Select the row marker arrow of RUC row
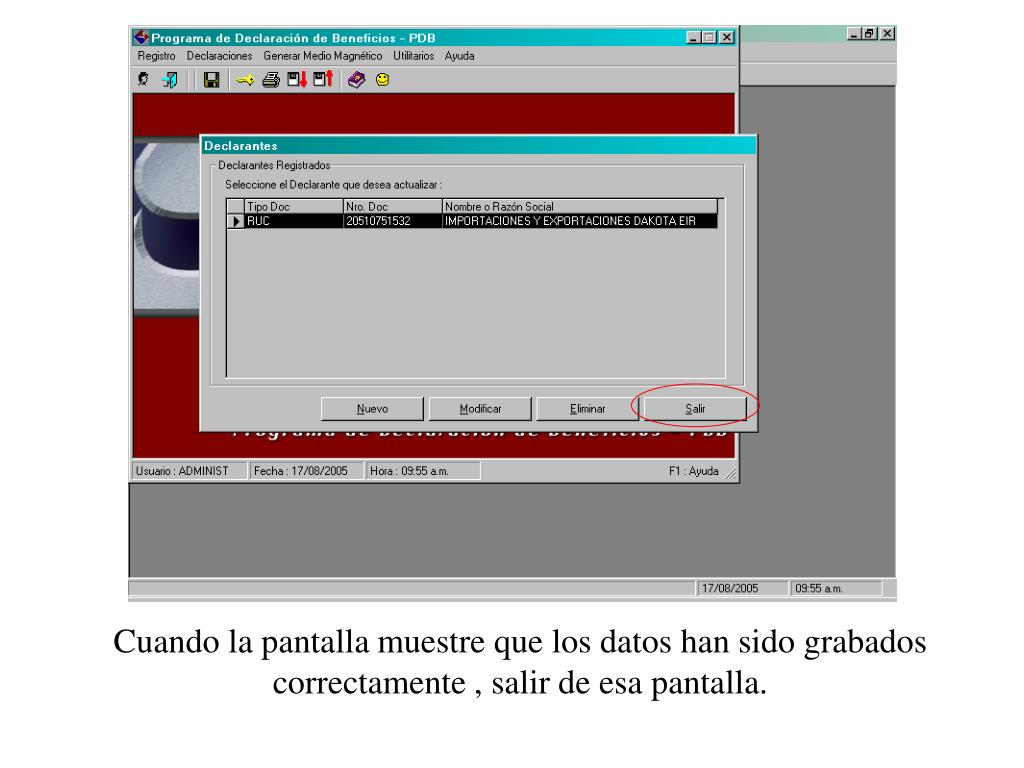This screenshot has width=1024, height=768. pyautogui.click(x=236, y=221)
